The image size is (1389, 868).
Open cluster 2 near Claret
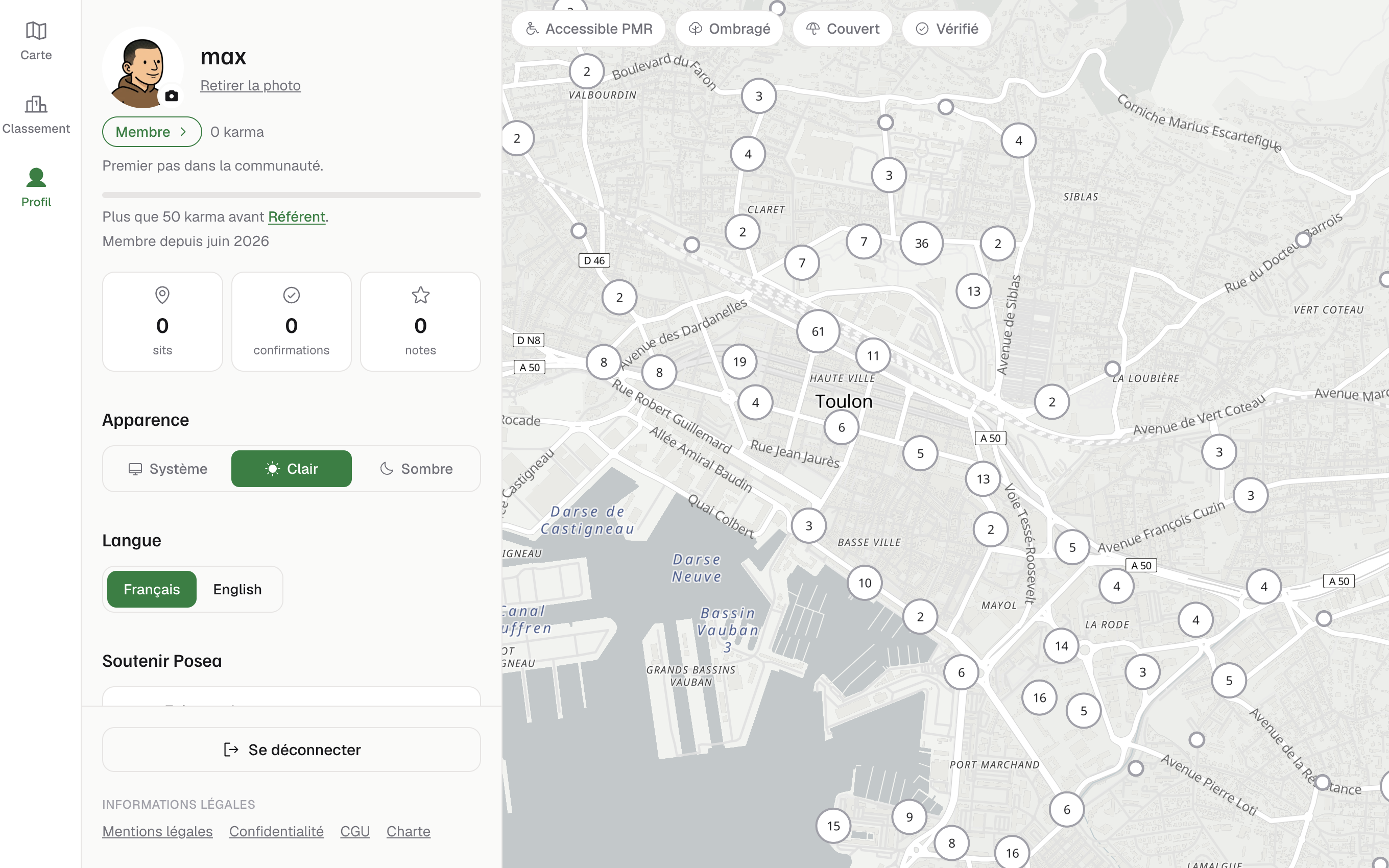click(742, 232)
